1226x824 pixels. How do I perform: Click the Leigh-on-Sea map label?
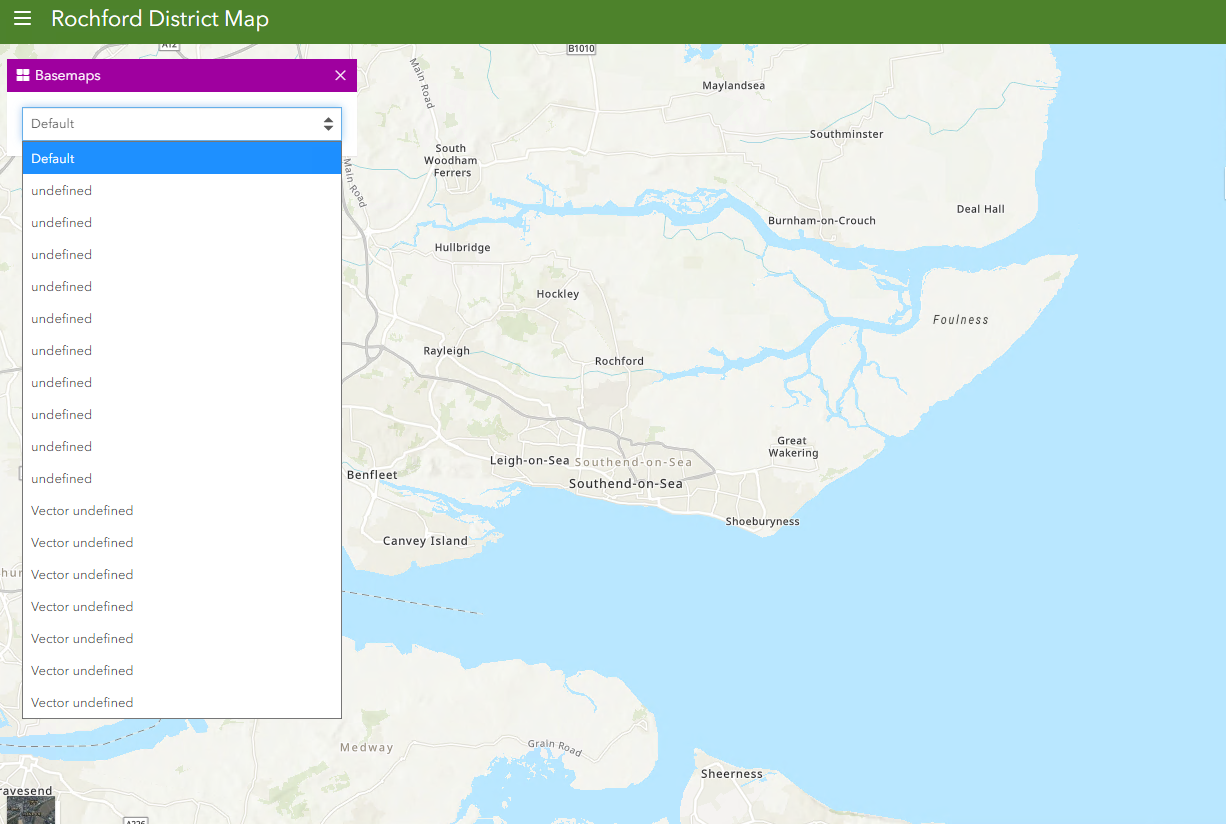530,461
